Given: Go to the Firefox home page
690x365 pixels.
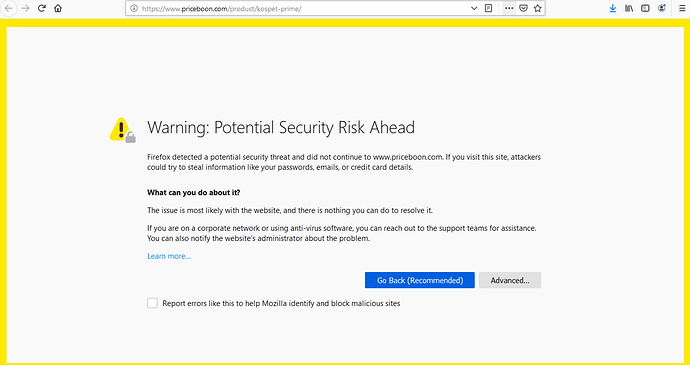Looking at the screenshot, I should [x=58, y=8].
